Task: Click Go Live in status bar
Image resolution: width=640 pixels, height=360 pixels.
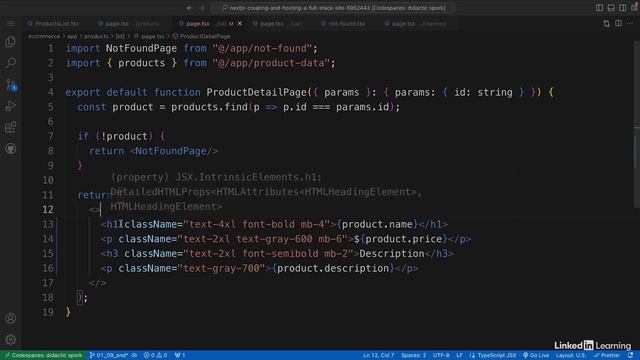Action: (x=536, y=356)
